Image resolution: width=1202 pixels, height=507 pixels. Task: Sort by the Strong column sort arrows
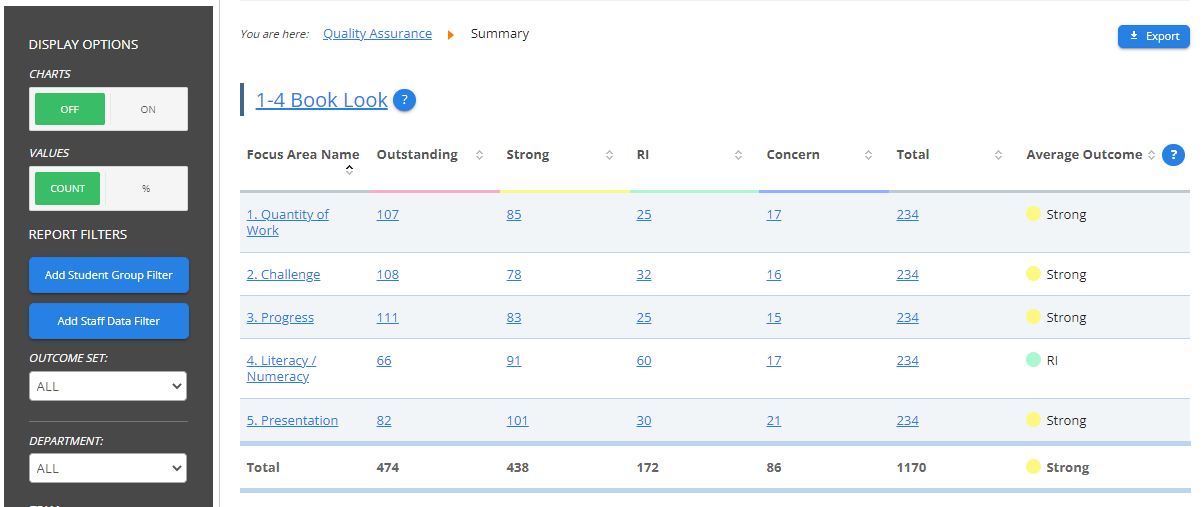coord(609,155)
